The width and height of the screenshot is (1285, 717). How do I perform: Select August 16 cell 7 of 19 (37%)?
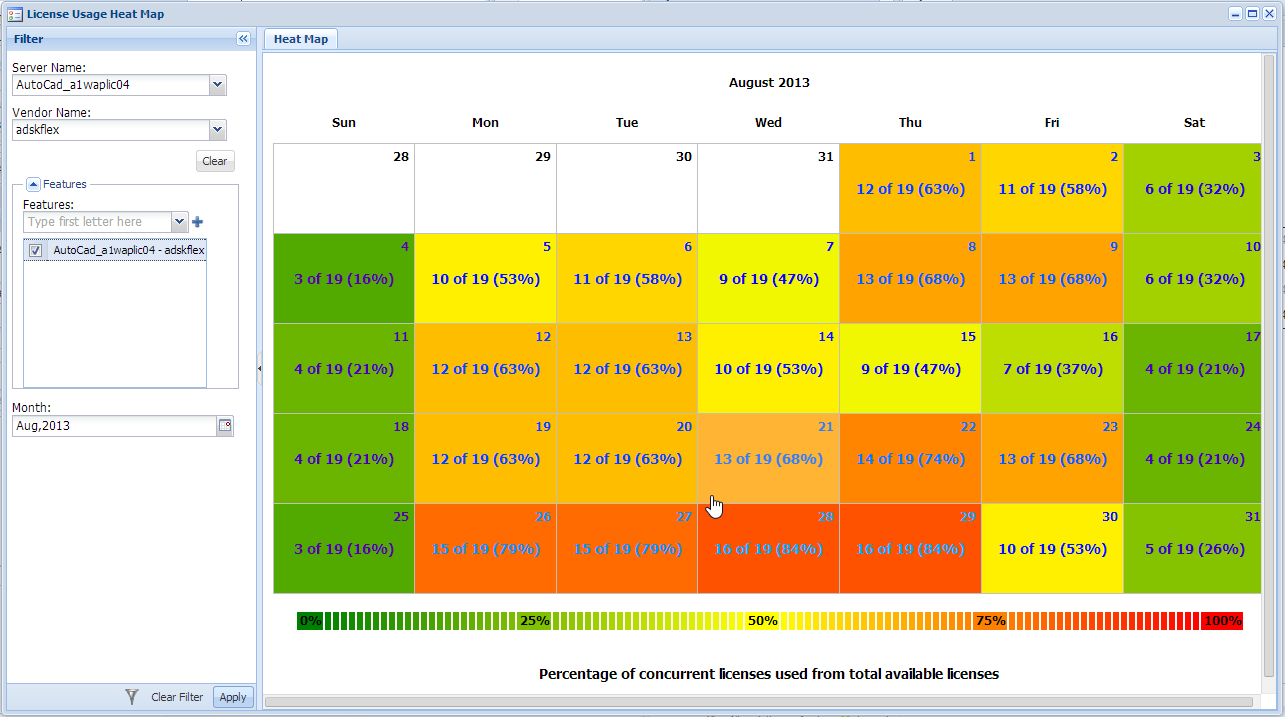tap(1052, 369)
